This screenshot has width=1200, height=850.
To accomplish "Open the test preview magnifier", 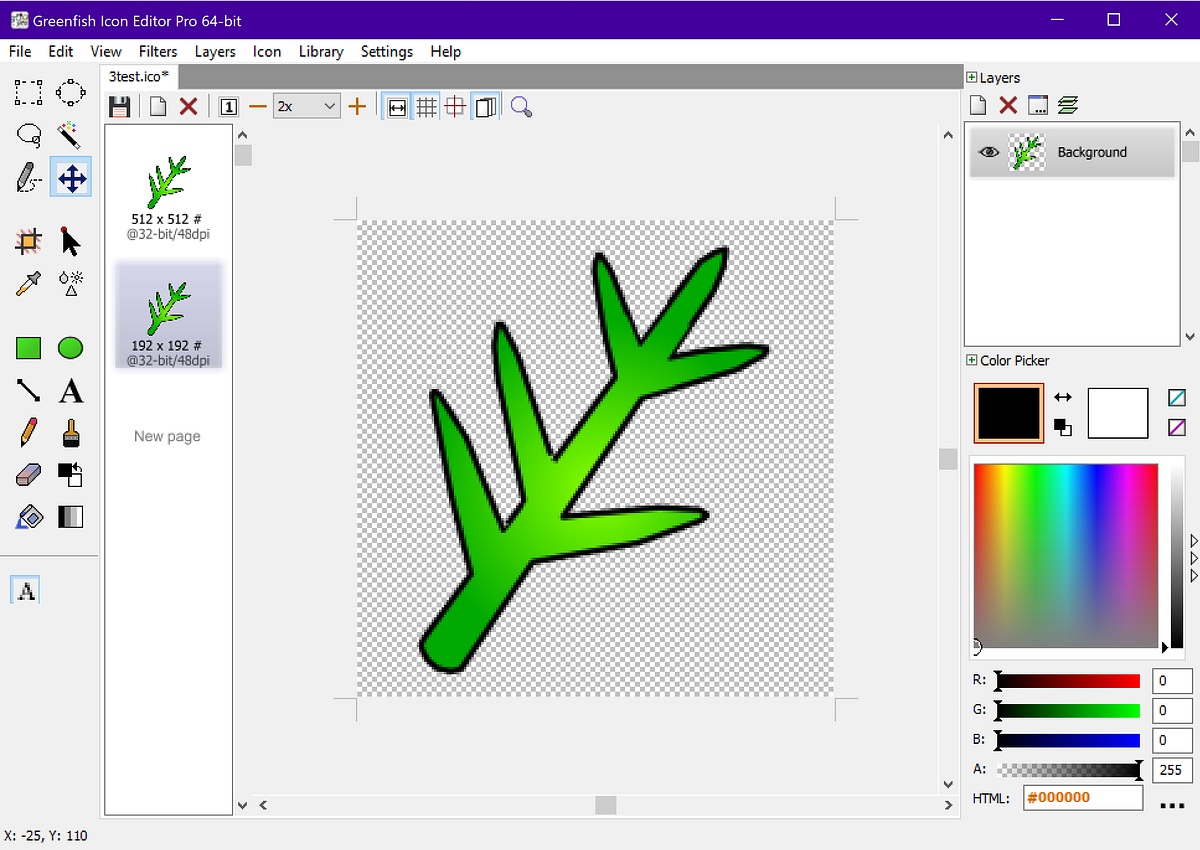I will tap(521, 106).
